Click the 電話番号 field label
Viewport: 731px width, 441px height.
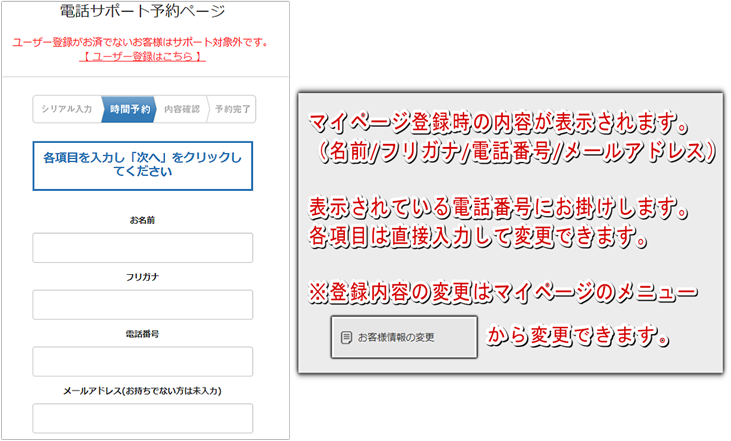142,334
